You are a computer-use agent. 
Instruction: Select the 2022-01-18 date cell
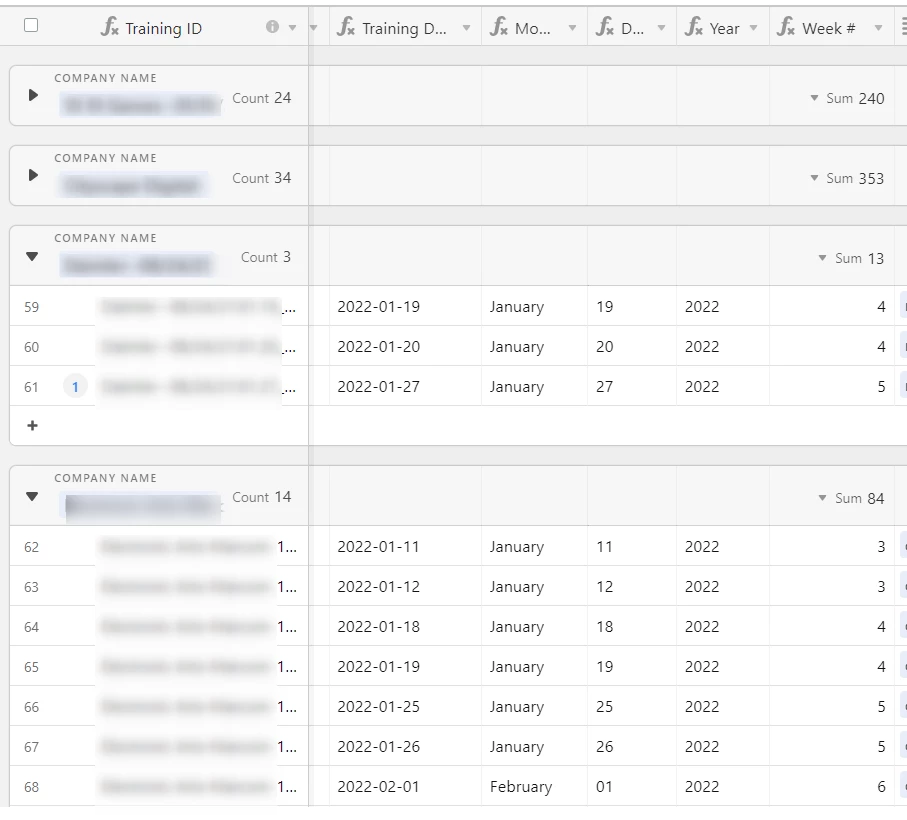coord(405,626)
